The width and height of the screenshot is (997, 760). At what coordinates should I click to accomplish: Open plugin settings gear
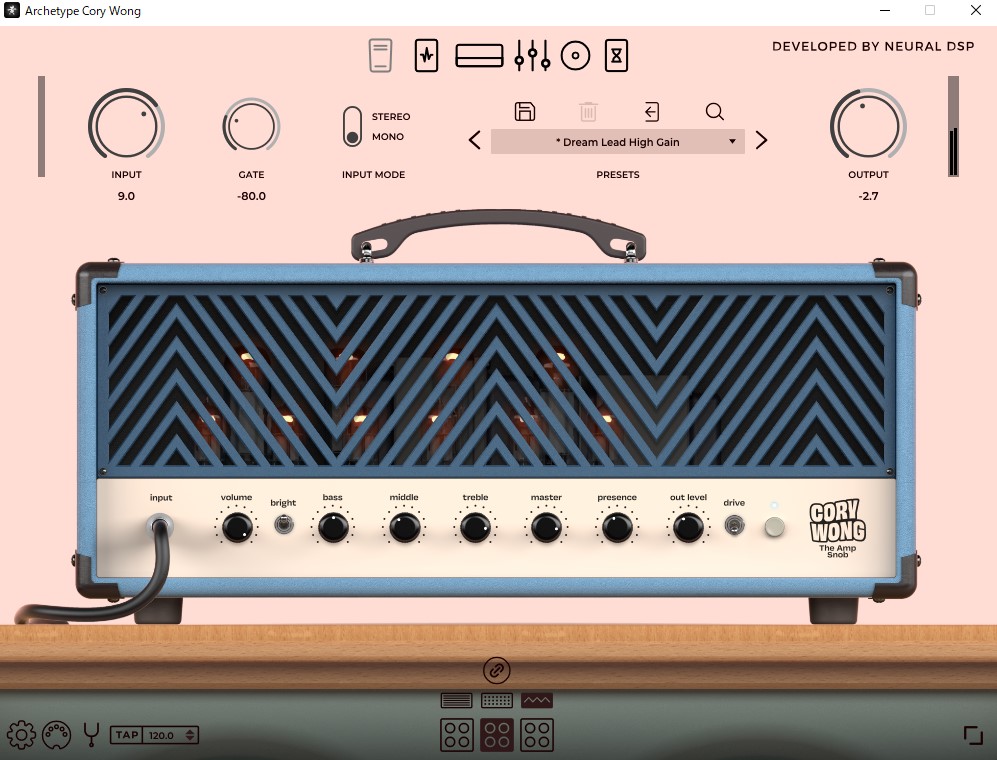pyautogui.click(x=21, y=735)
